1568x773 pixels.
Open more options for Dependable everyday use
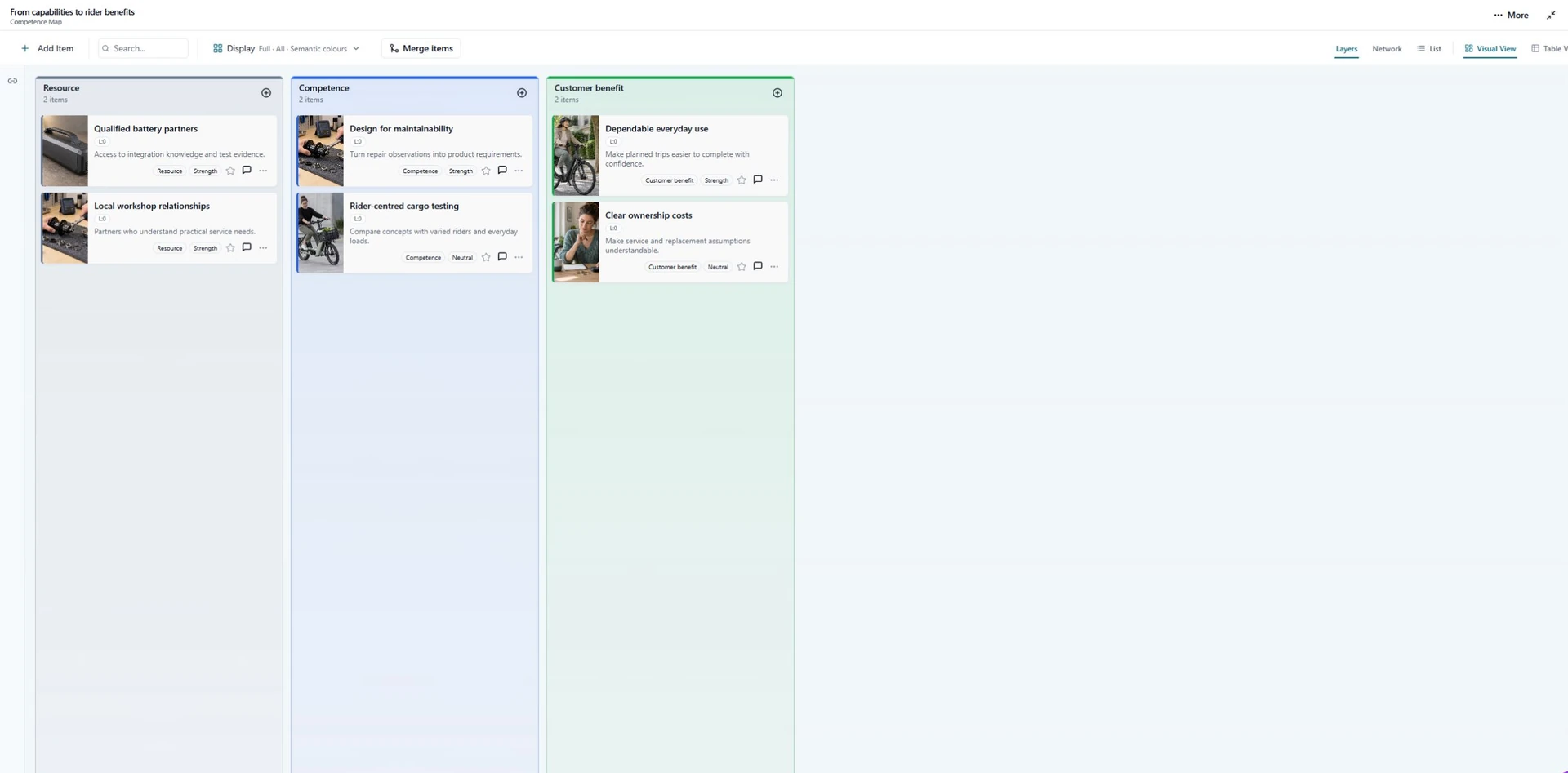point(774,180)
